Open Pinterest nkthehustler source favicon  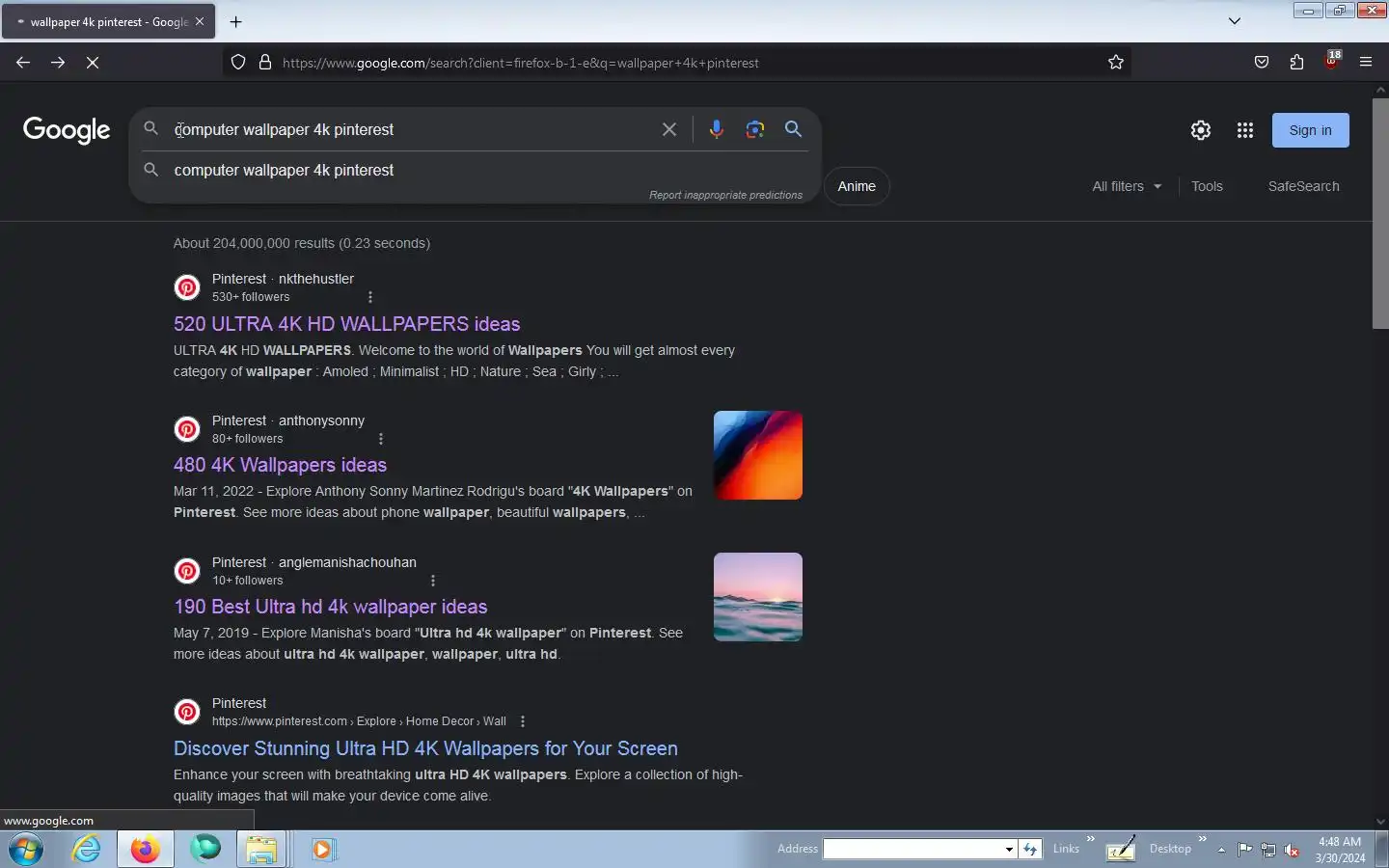pyautogui.click(x=187, y=287)
